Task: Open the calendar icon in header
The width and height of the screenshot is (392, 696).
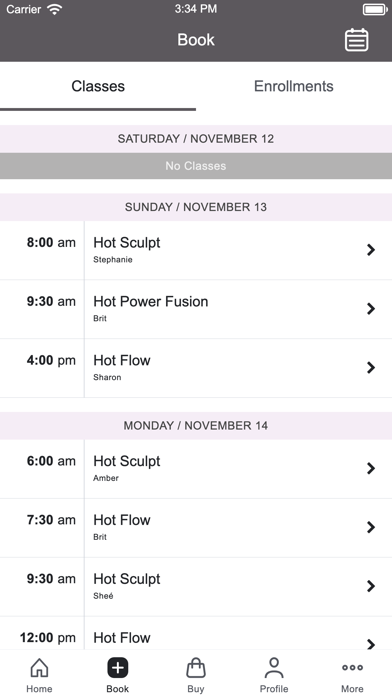Action: click(x=356, y=40)
